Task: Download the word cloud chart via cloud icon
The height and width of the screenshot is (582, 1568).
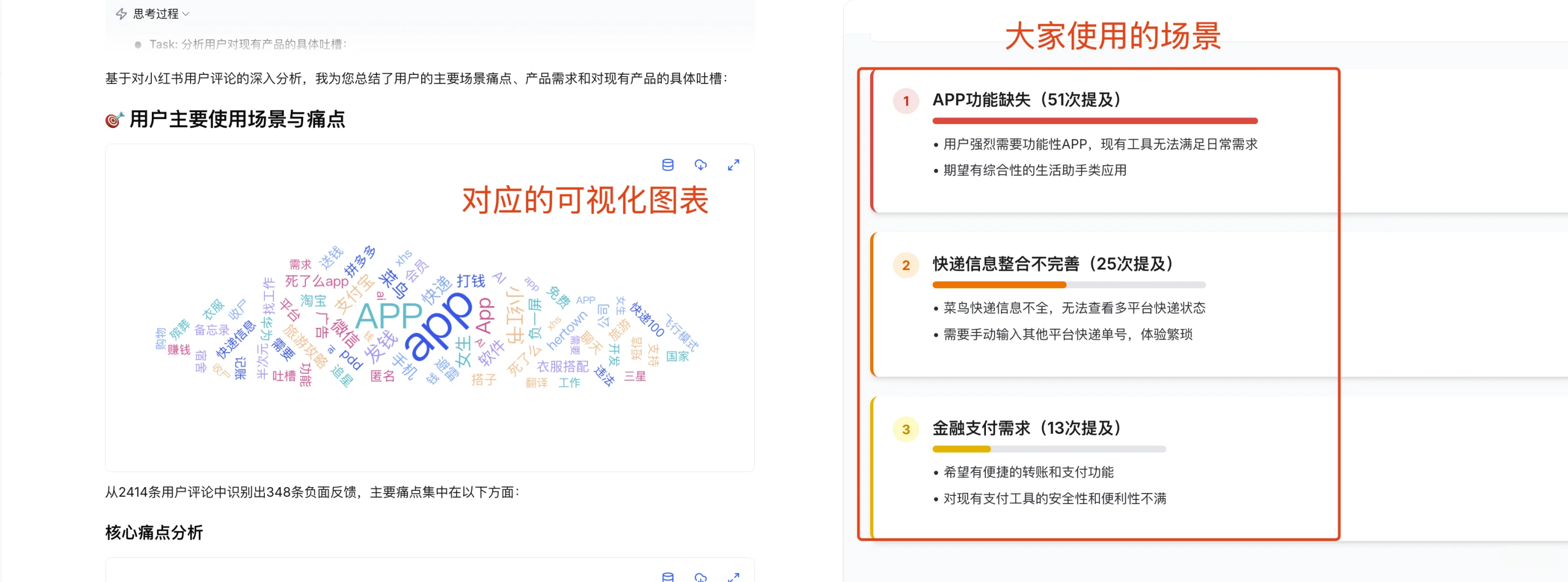Action: click(x=701, y=164)
